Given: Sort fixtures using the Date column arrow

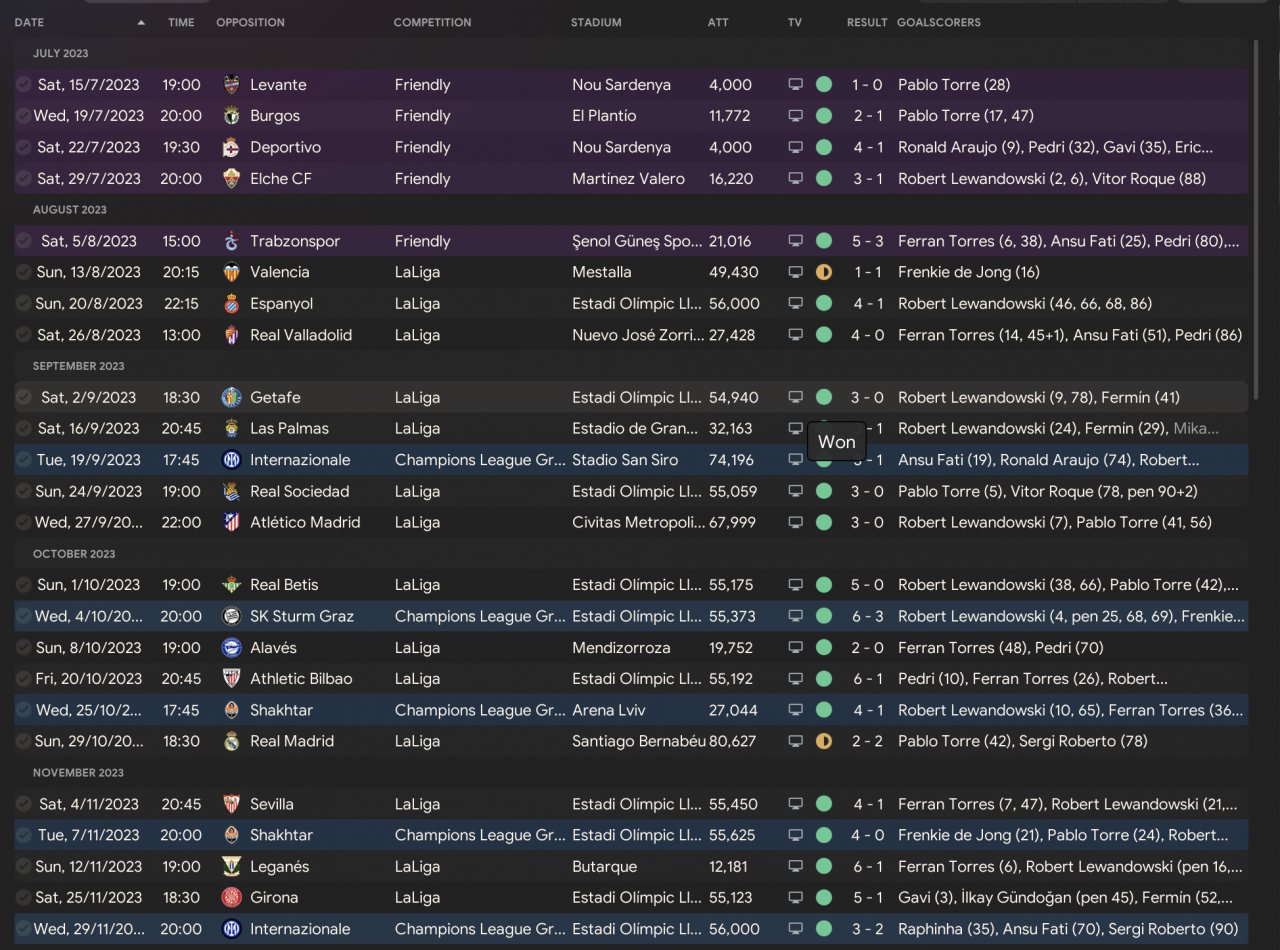Looking at the screenshot, I should click(141, 22).
